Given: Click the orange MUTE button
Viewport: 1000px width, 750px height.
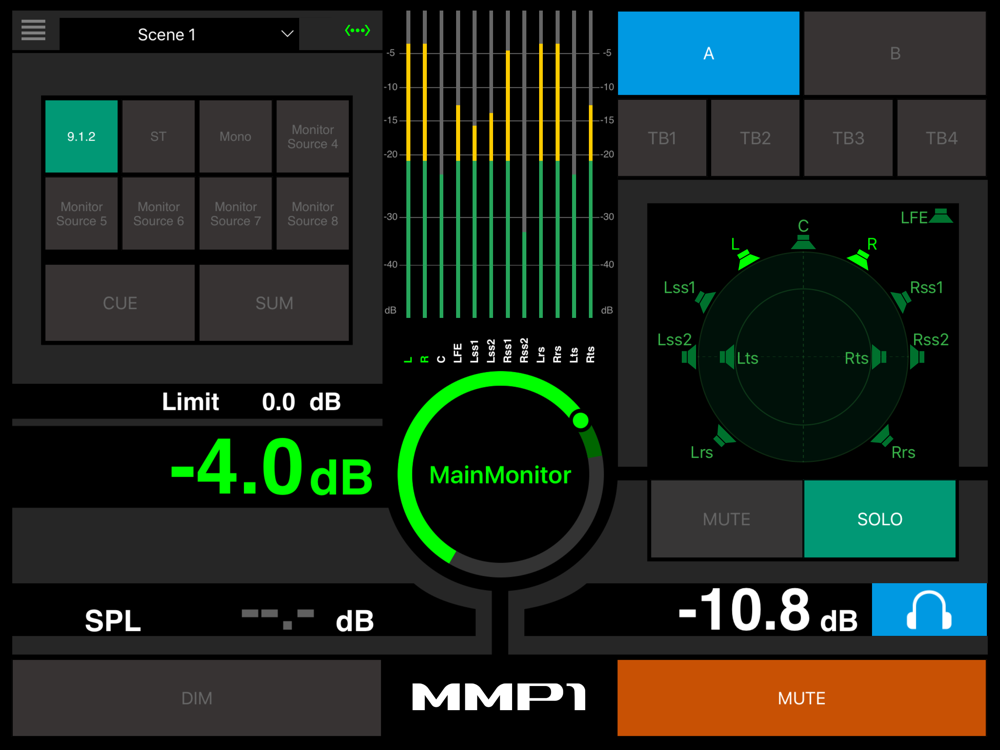Looking at the screenshot, I should tap(802, 698).
